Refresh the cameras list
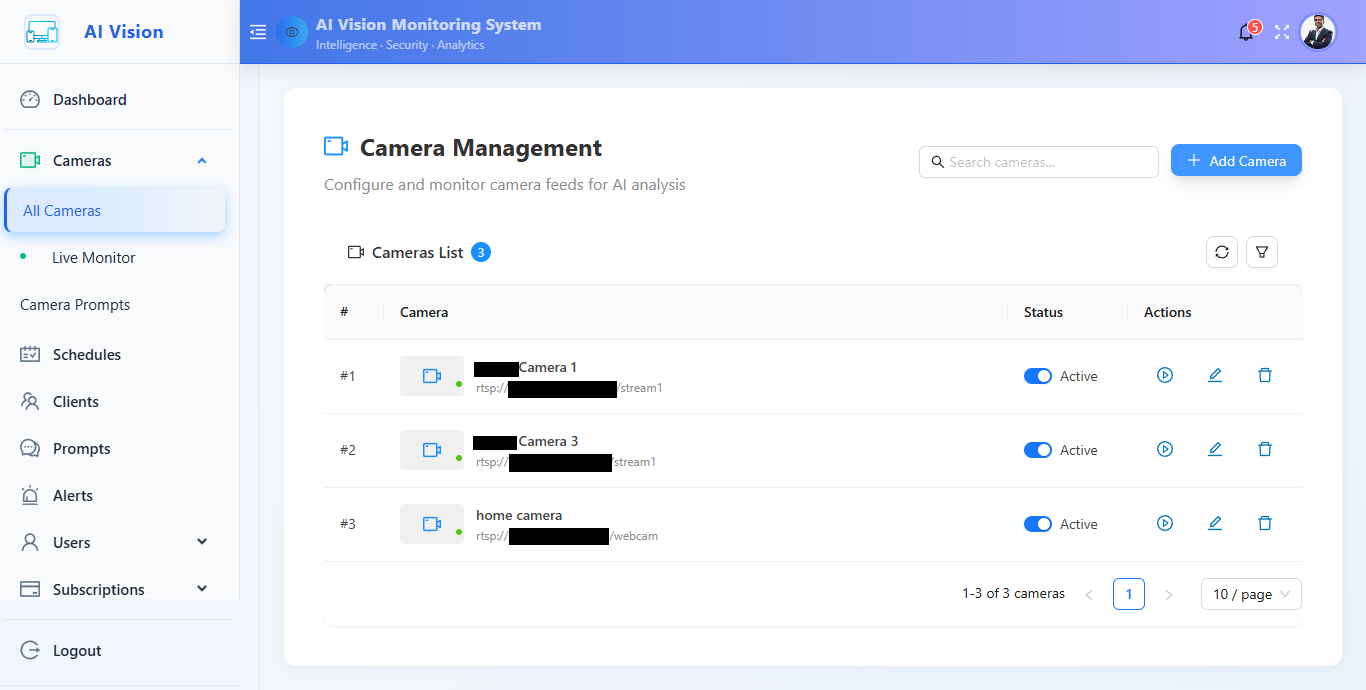 pyautogui.click(x=1222, y=252)
